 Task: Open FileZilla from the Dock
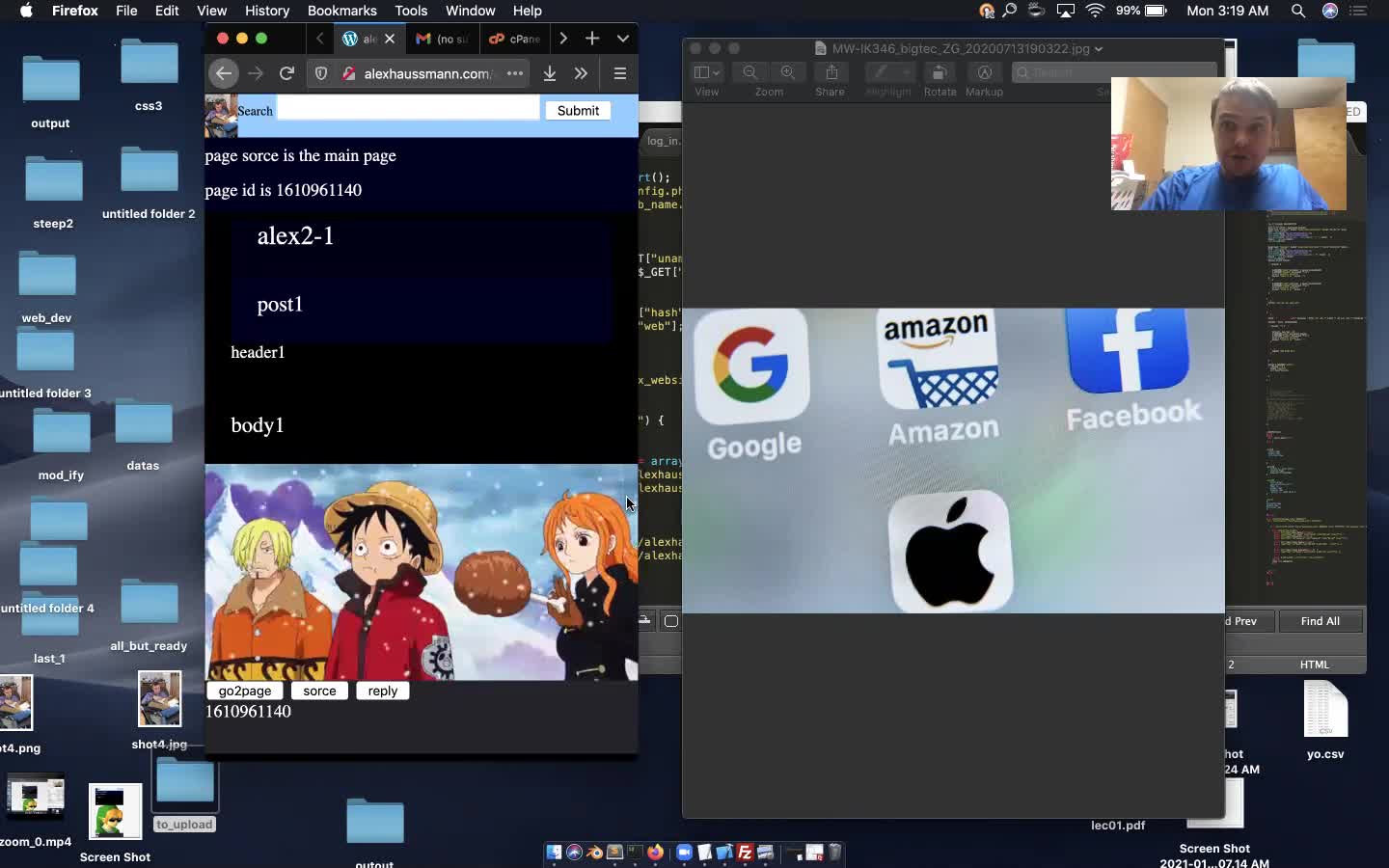pos(745,852)
